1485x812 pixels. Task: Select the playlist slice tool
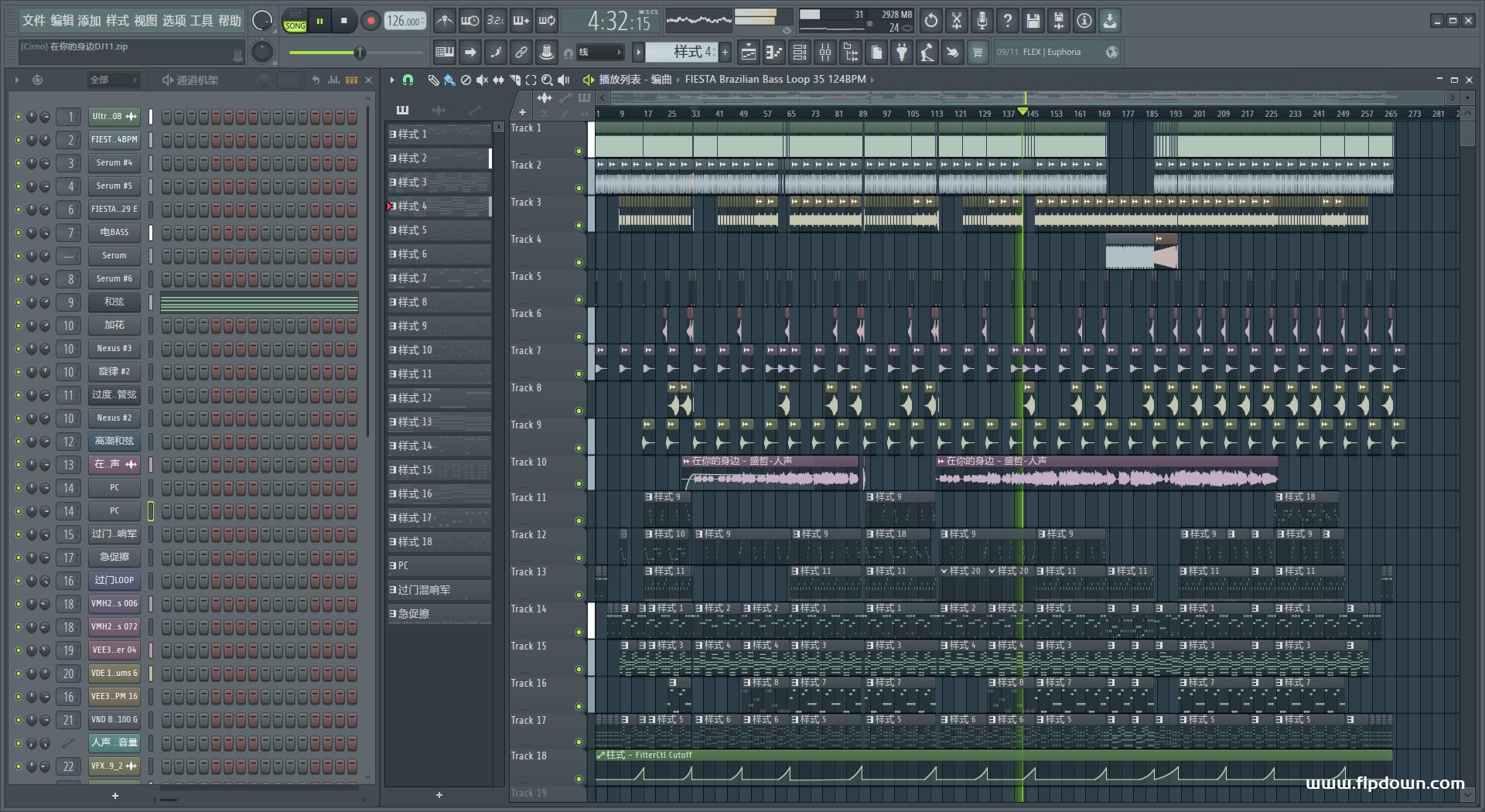514,80
